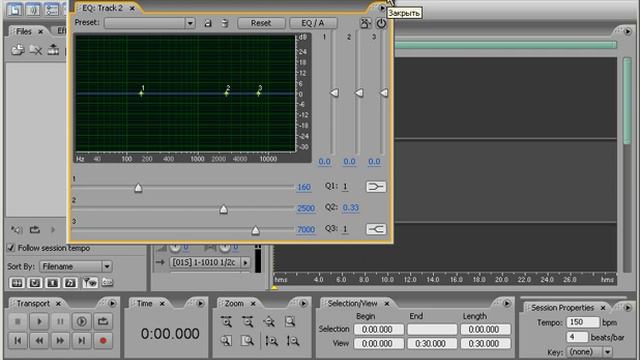Viewport: 640px width, 360px height.
Task: Open Zoom panel flyout menu
Action: click(303, 303)
